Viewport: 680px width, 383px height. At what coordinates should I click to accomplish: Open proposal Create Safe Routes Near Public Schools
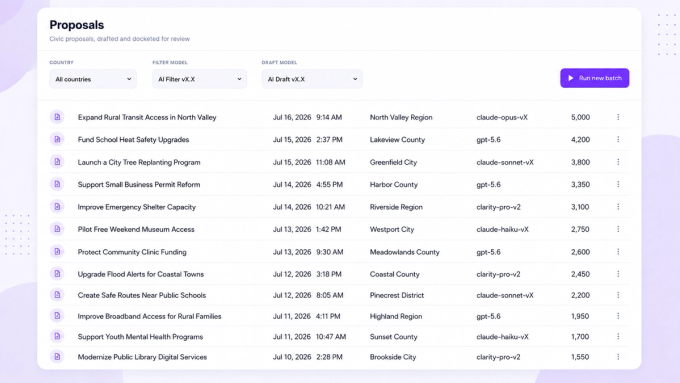[x=142, y=295]
